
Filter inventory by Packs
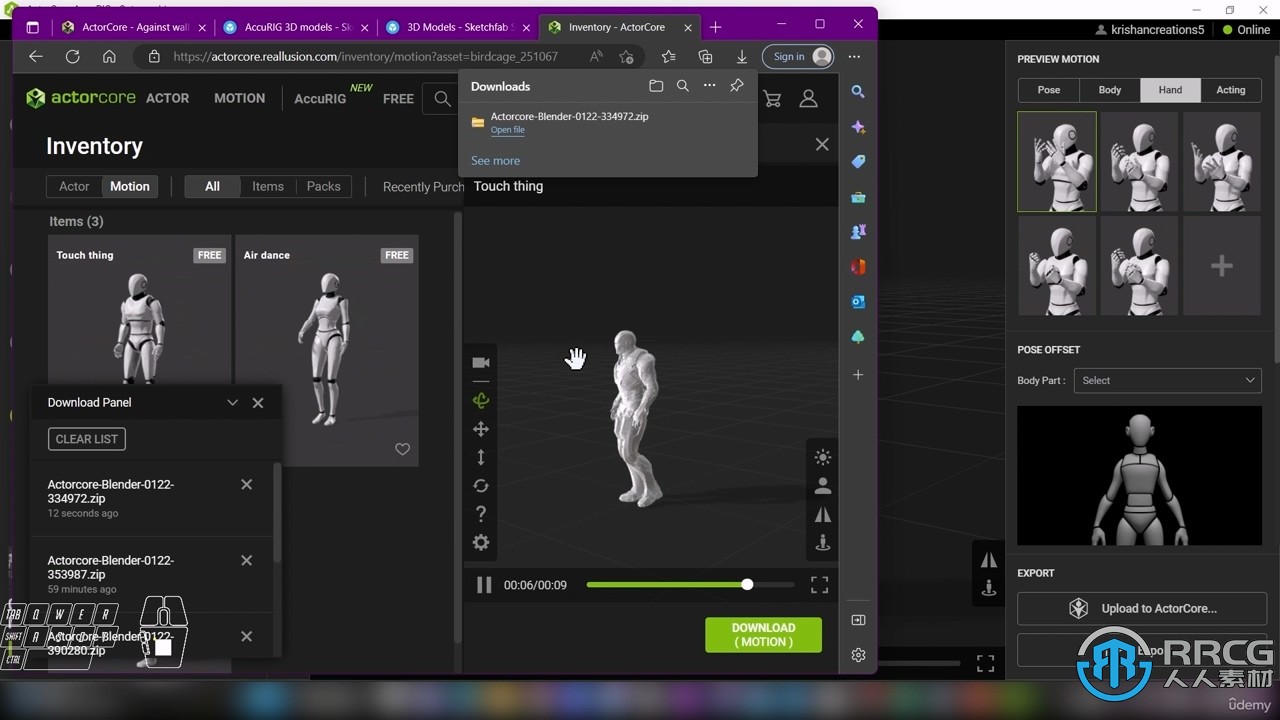(x=323, y=186)
